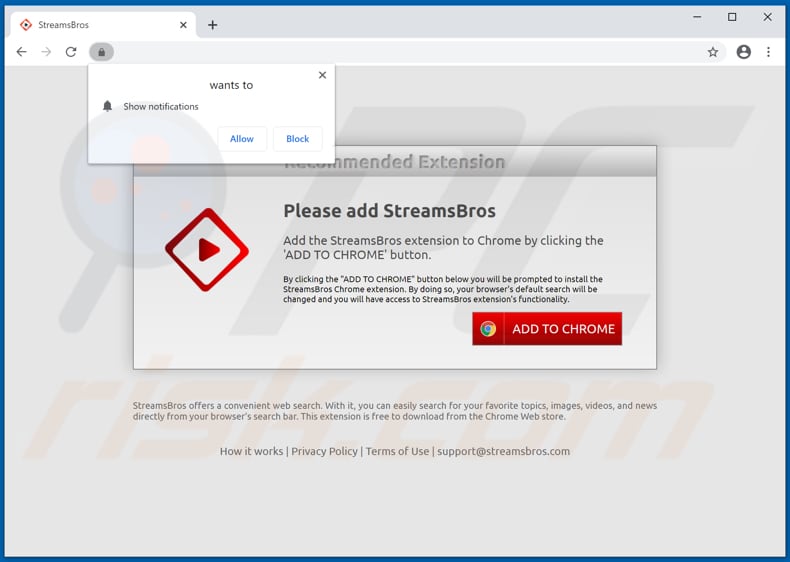Click the support@streamsbros.com email link
This screenshot has width=790, height=562.
(503, 451)
